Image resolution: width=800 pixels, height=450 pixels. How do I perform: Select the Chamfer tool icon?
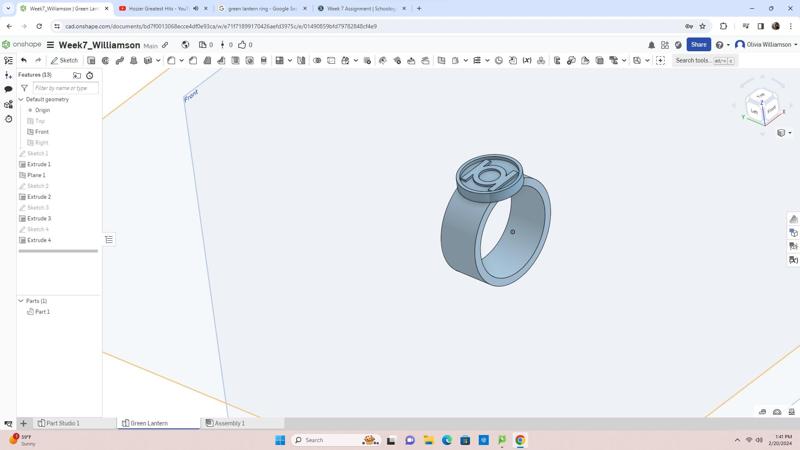click(x=193, y=60)
